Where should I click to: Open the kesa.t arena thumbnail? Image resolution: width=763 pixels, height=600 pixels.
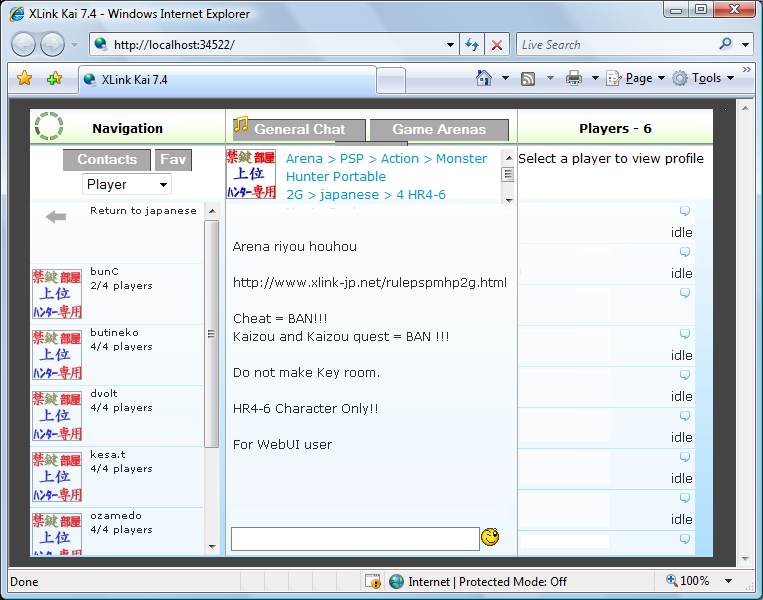pos(57,477)
